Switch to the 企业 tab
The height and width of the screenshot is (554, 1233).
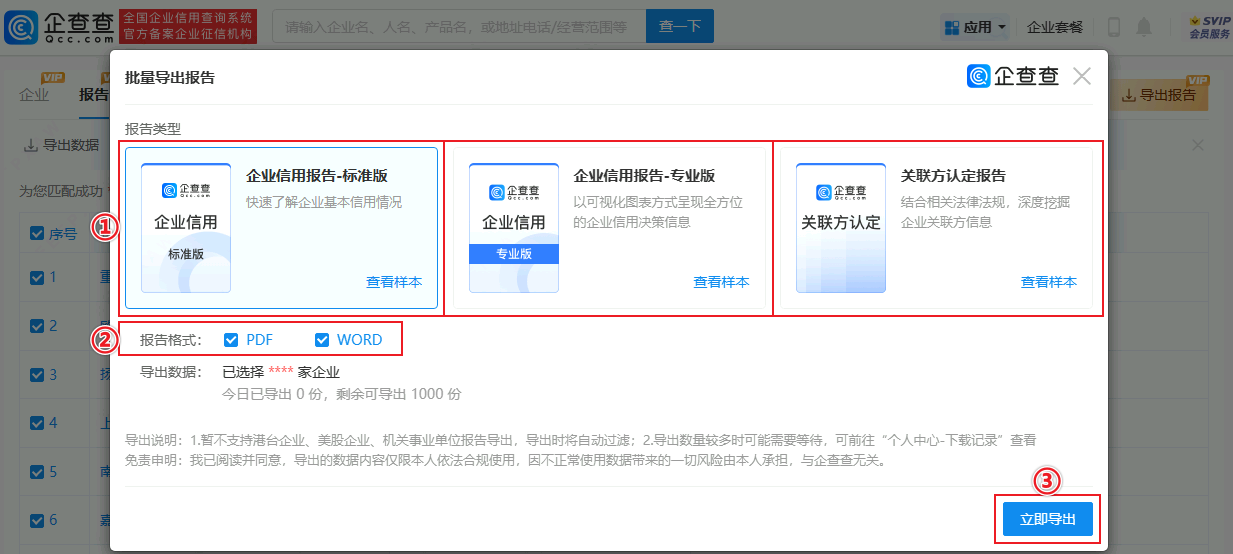[x=34, y=95]
